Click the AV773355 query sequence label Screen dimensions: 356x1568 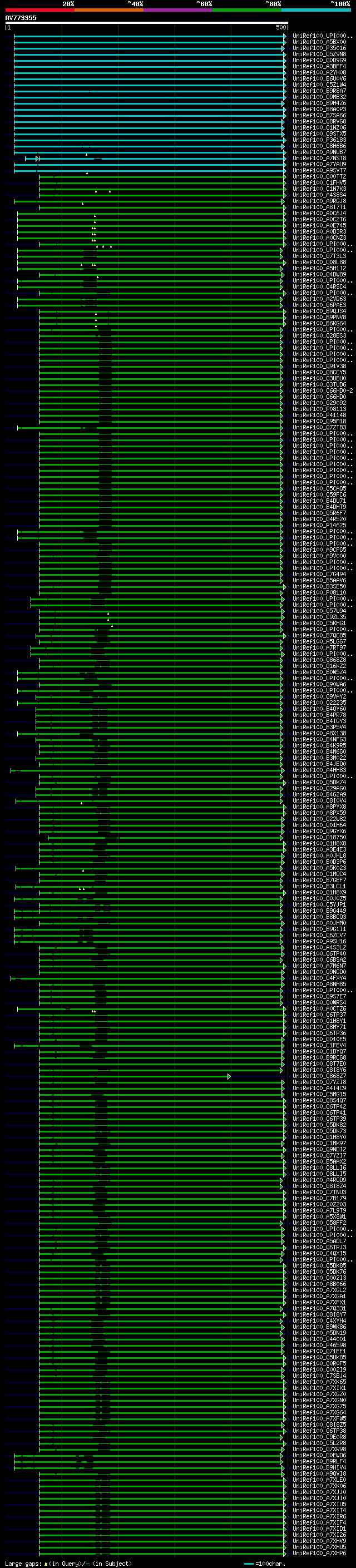tap(21, 18)
